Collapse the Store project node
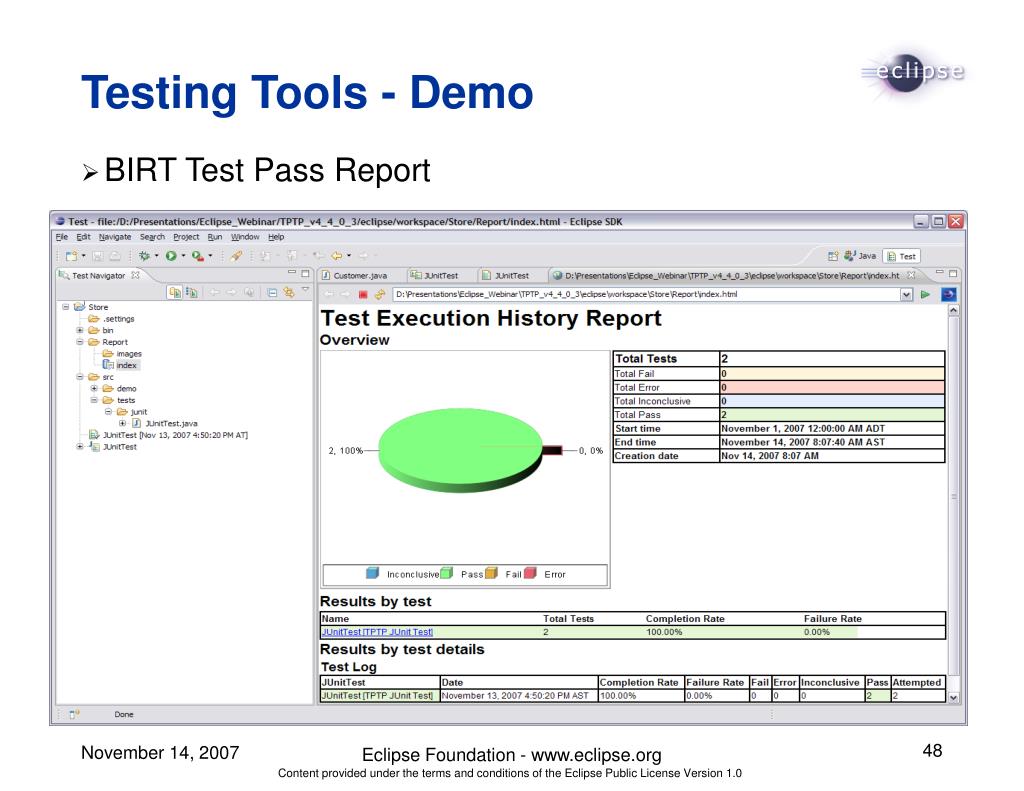Viewport: 1024px width, 791px height. click(x=65, y=306)
